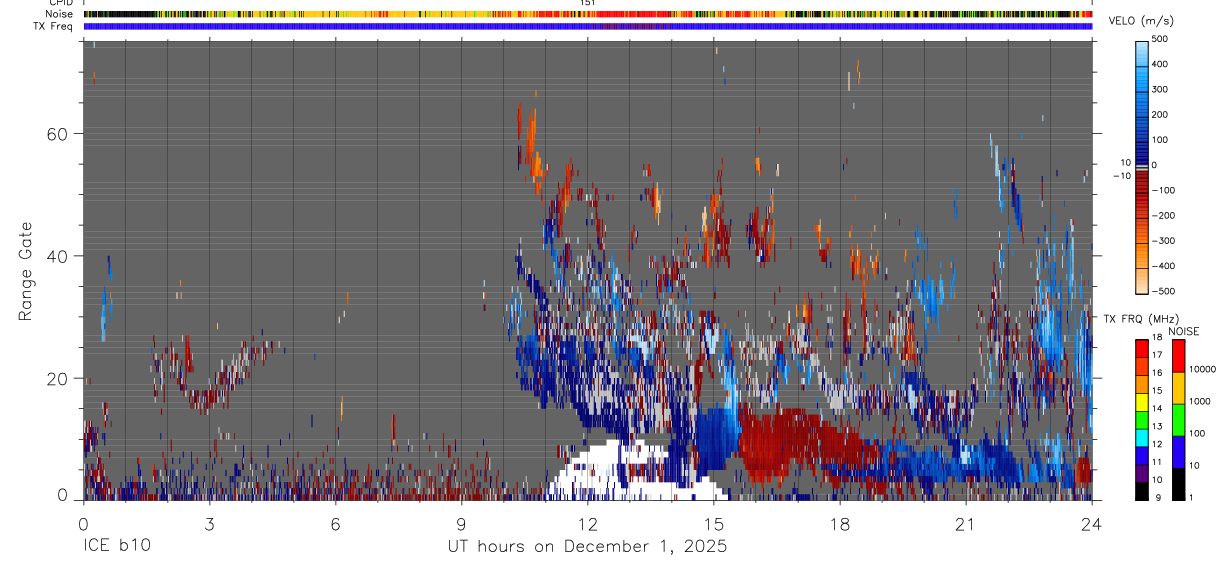Select the red top segment of NOISE colorbar
This screenshot has width=1228, height=567.
1179,357
